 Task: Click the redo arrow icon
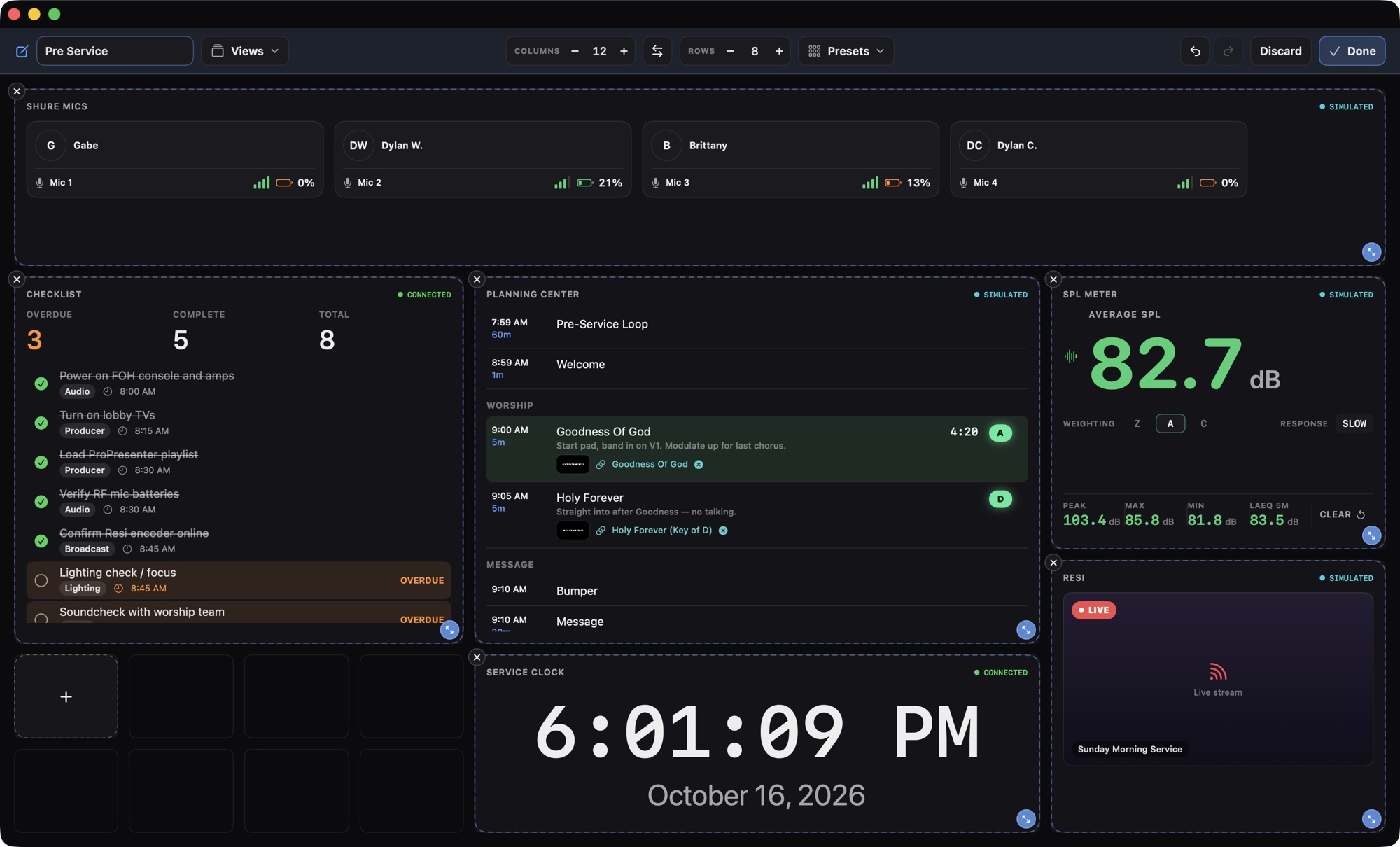click(1228, 51)
